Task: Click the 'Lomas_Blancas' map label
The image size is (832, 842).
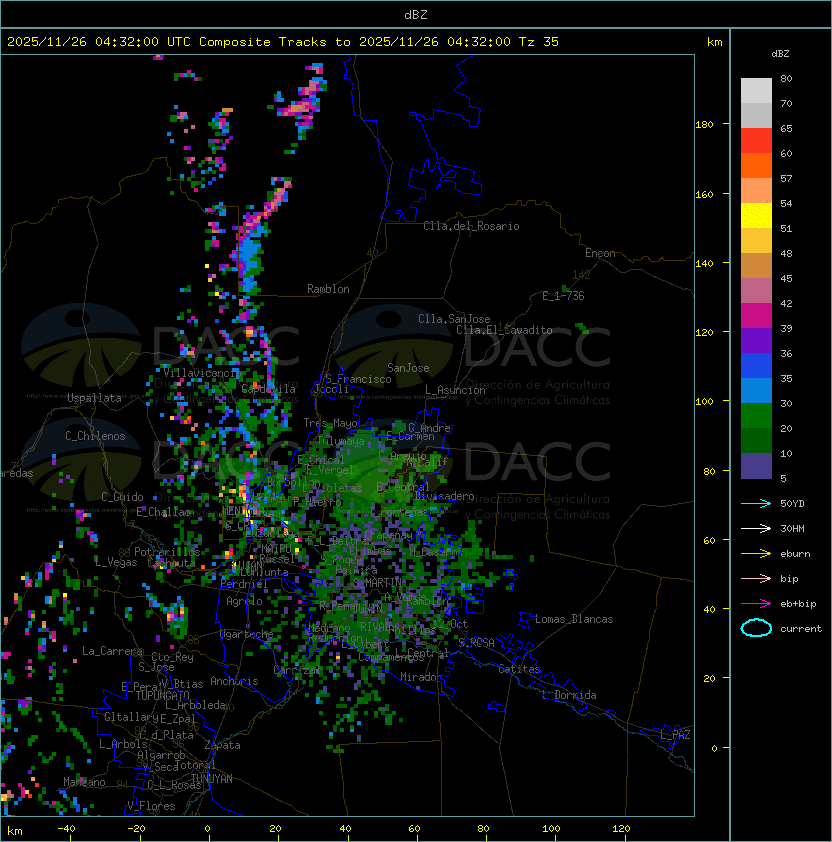Action: tap(574, 619)
